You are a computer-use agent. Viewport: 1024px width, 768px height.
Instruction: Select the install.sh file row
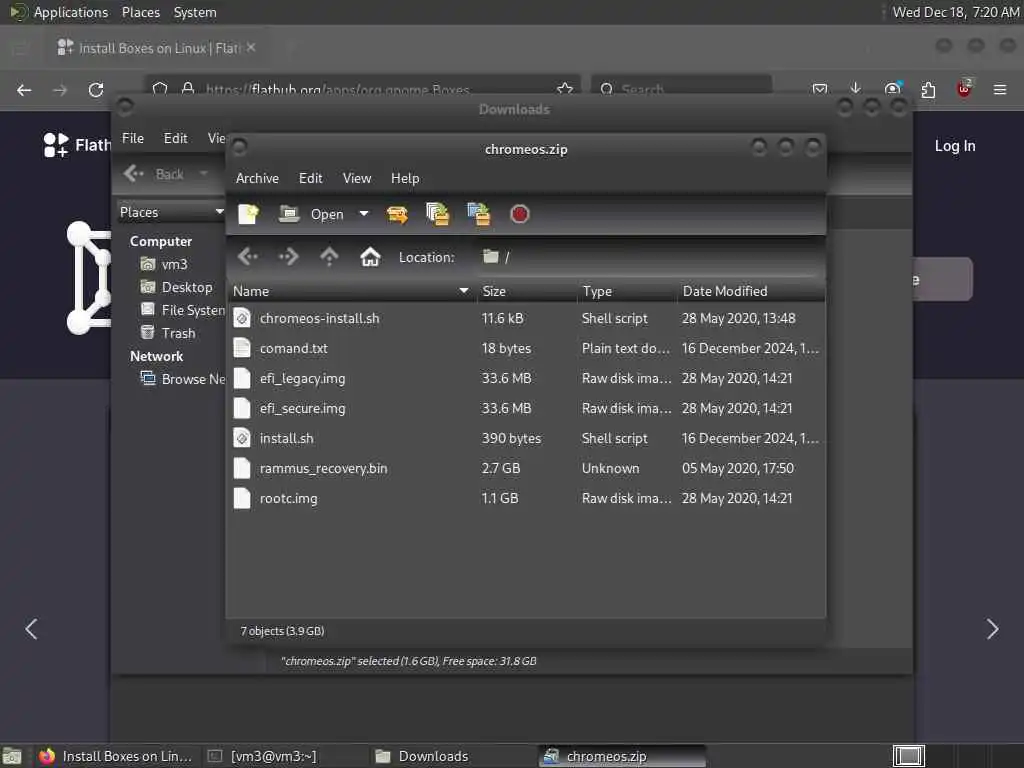click(526, 438)
